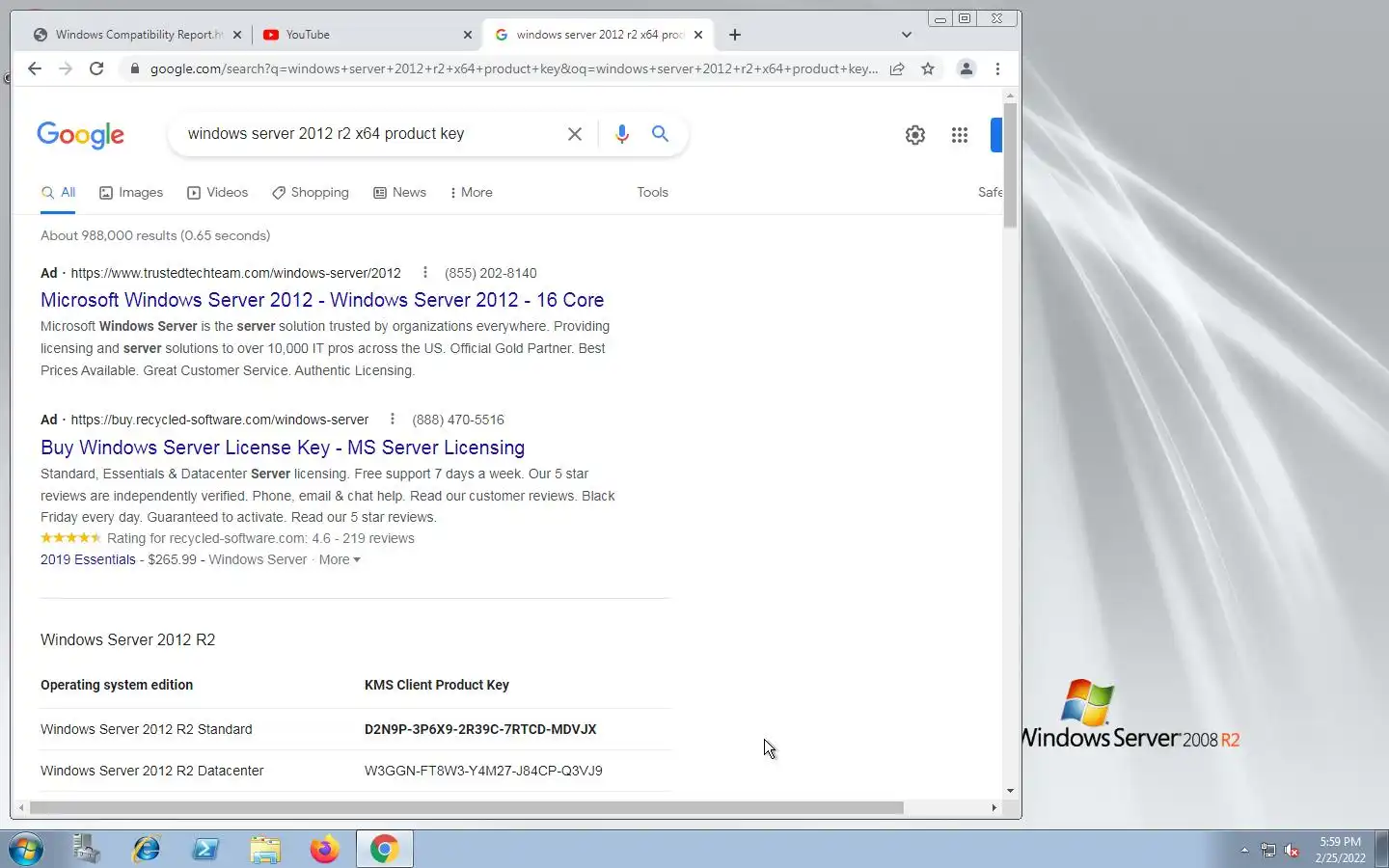Screen dimensions: 1389x868
Task: Switch to News results
Action: point(399,193)
